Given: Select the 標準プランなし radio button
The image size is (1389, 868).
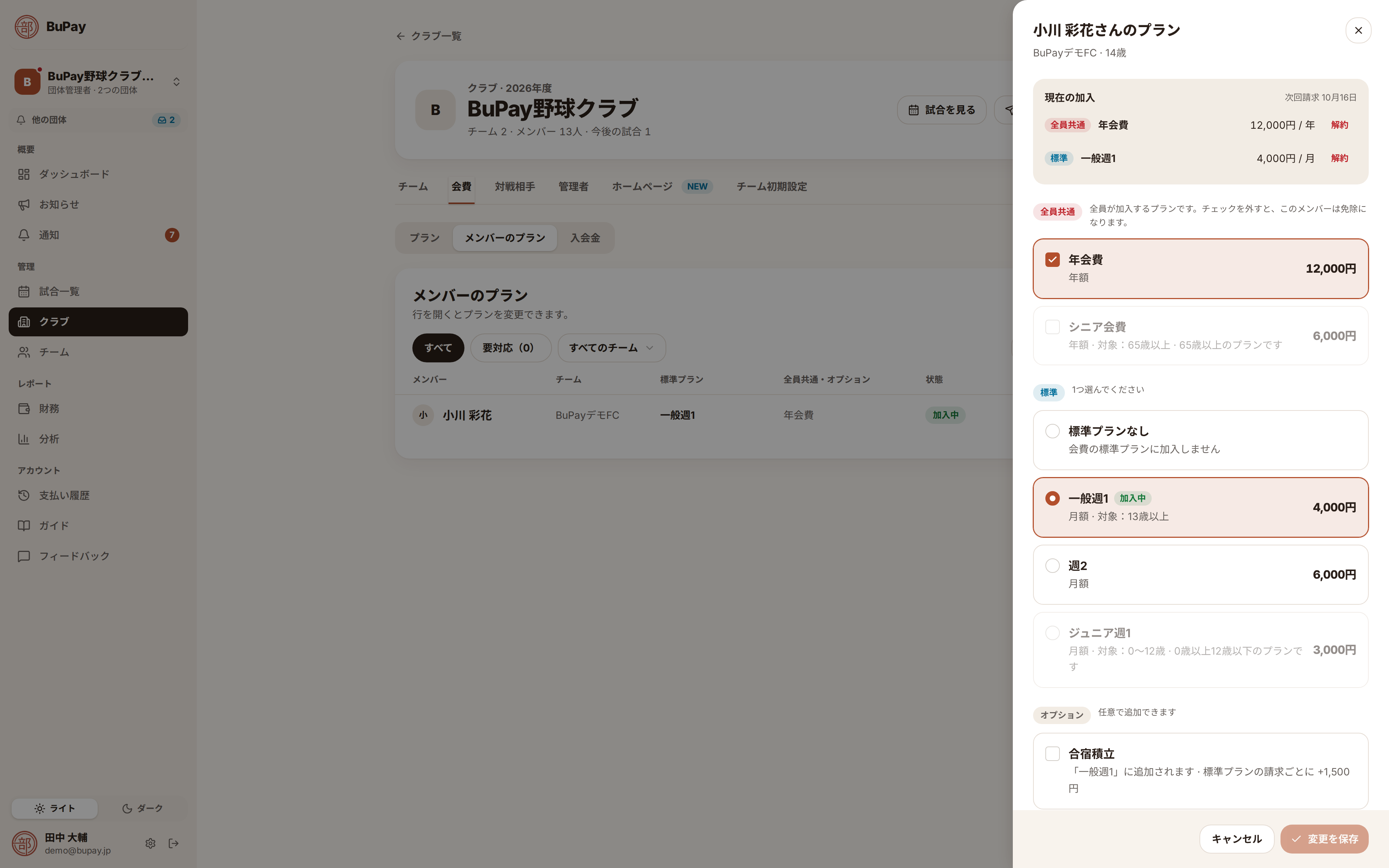Looking at the screenshot, I should click(1052, 431).
